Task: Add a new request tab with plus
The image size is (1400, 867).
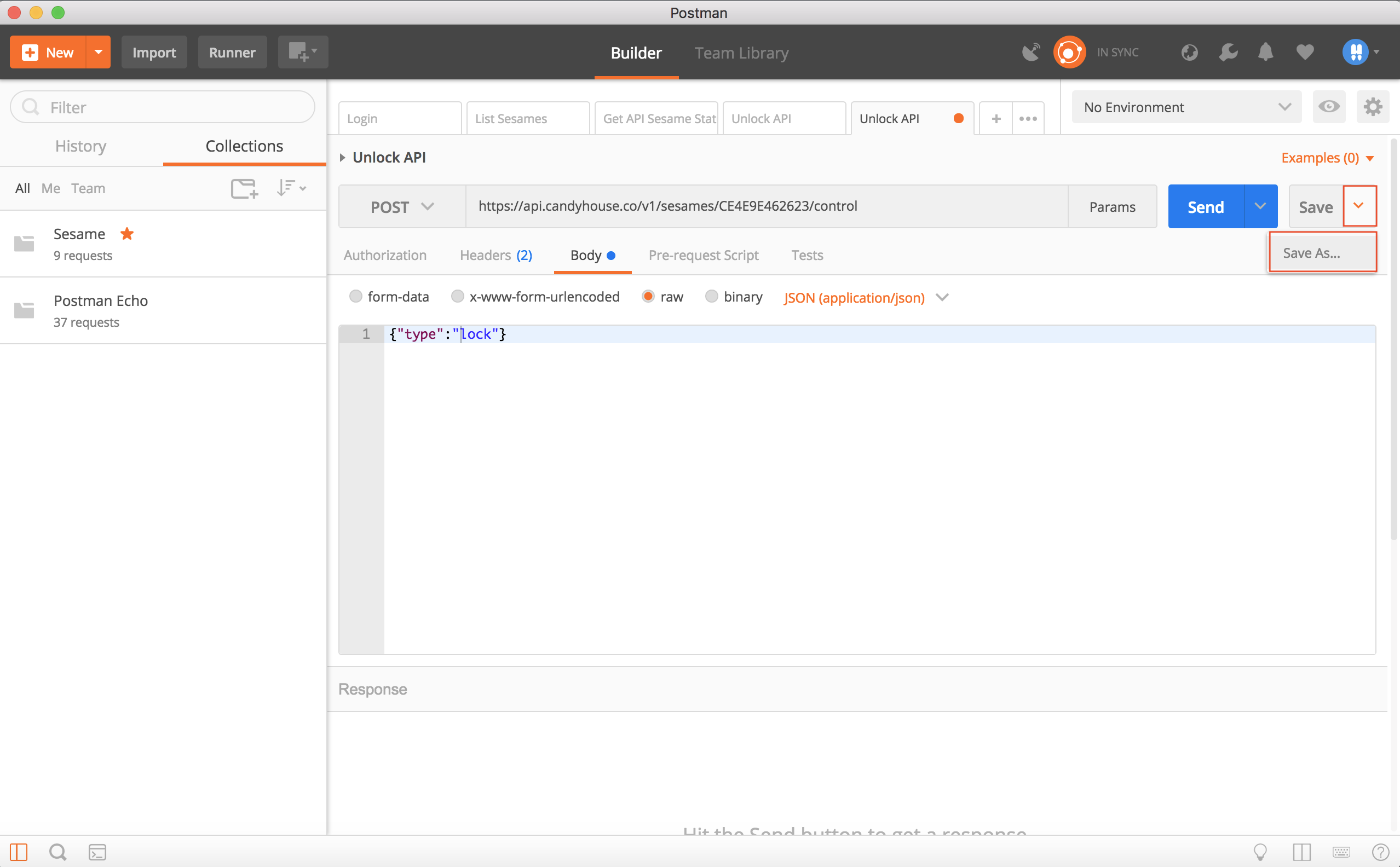Action: coord(995,118)
